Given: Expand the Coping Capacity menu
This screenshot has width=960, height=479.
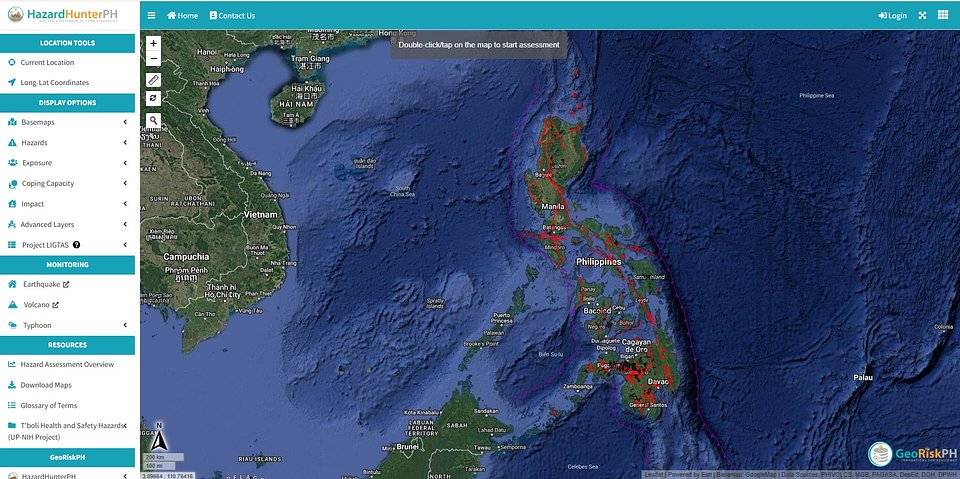Looking at the screenshot, I should (x=67, y=184).
